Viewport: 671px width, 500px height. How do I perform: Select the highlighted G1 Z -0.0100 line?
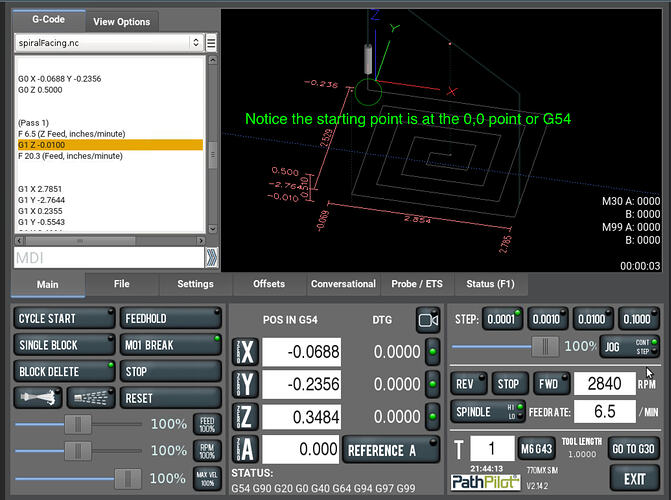(x=110, y=145)
